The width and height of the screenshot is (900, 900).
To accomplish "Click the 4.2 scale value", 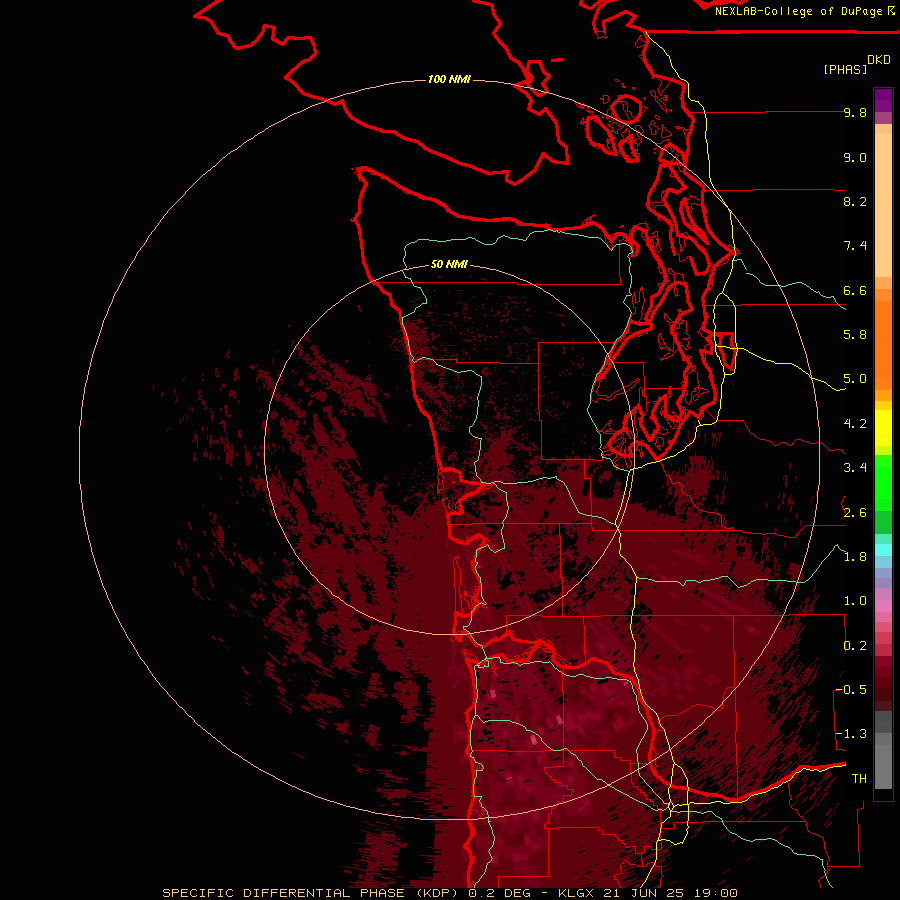I will tap(855, 424).
